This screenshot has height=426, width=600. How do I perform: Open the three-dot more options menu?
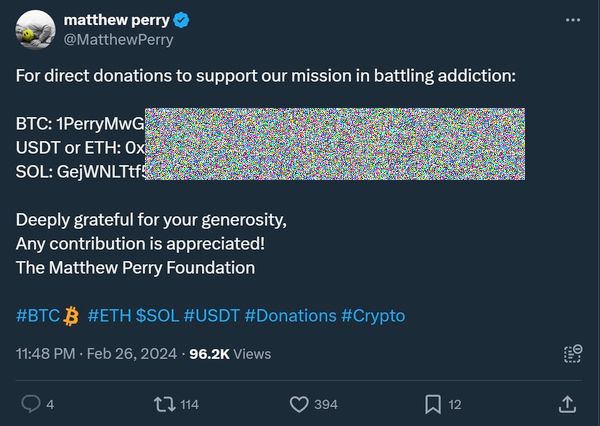(x=572, y=20)
